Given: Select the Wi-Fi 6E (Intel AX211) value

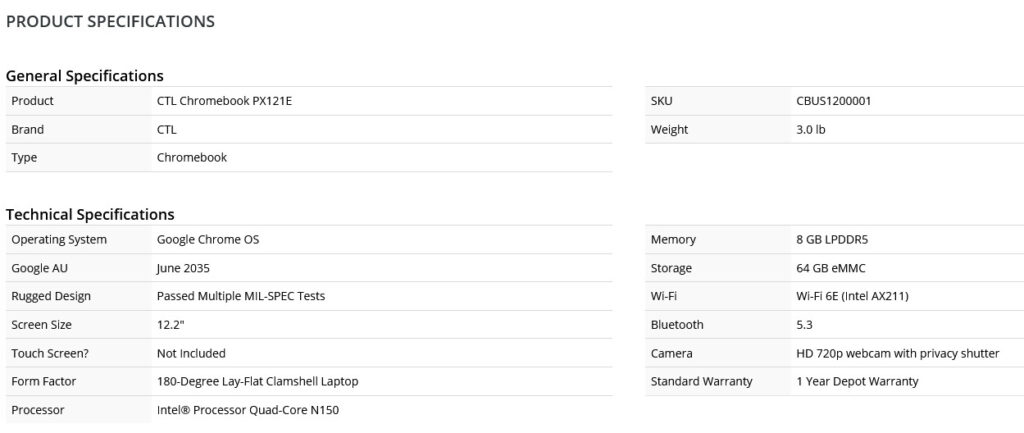Looking at the screenshot, I should 852,297.
